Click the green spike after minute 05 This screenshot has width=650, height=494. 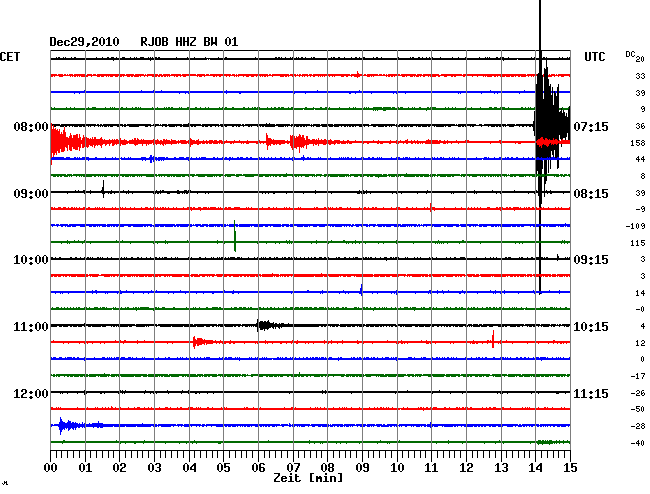tap(235, 236)
